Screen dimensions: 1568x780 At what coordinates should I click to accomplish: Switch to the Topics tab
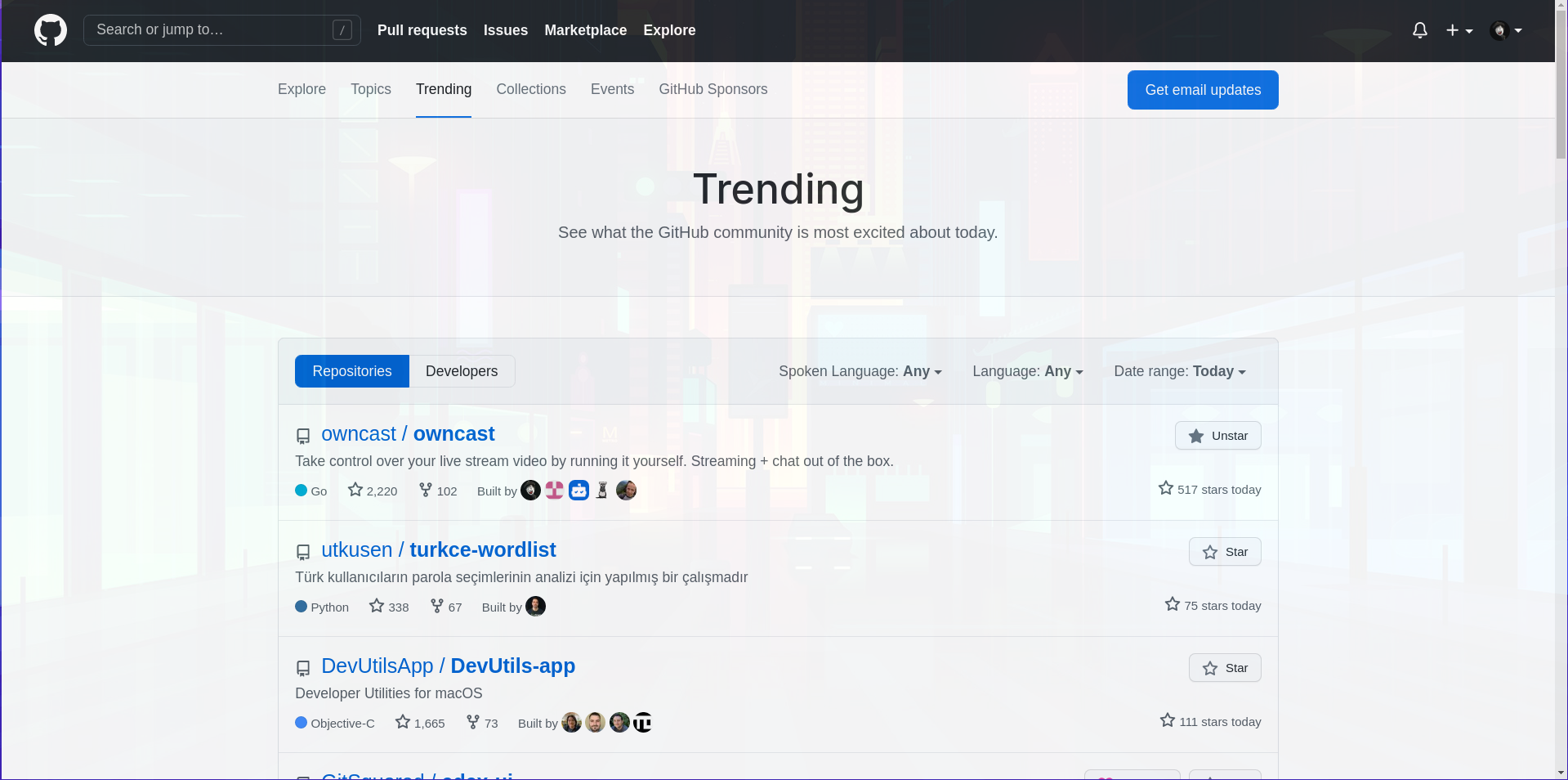coord(371,89)
